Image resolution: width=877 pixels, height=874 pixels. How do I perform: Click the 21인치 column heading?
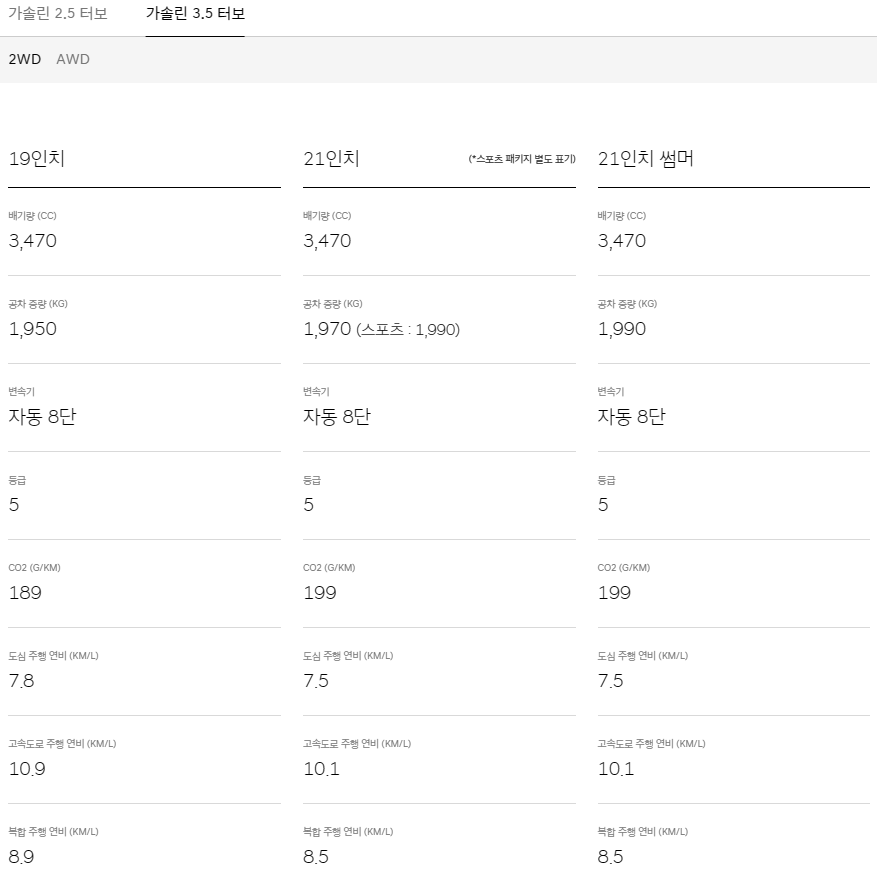pos(331,159)
